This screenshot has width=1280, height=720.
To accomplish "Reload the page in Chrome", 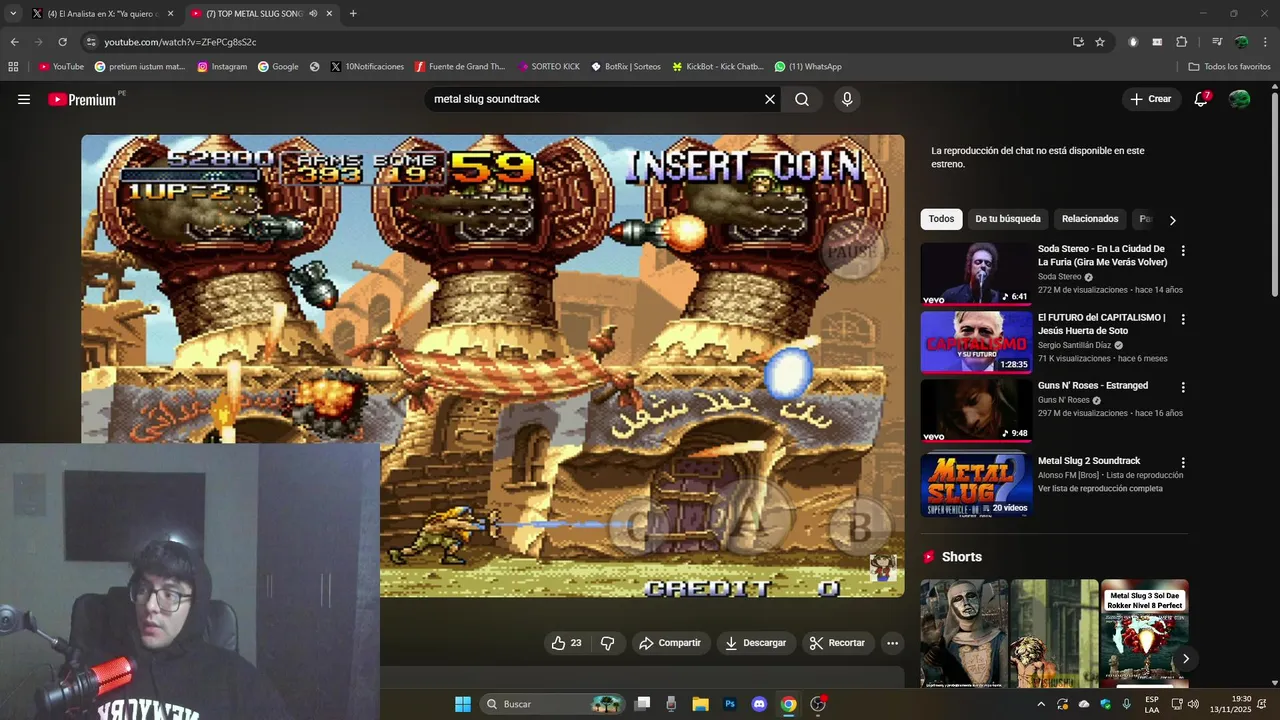I will pos(62,42).
